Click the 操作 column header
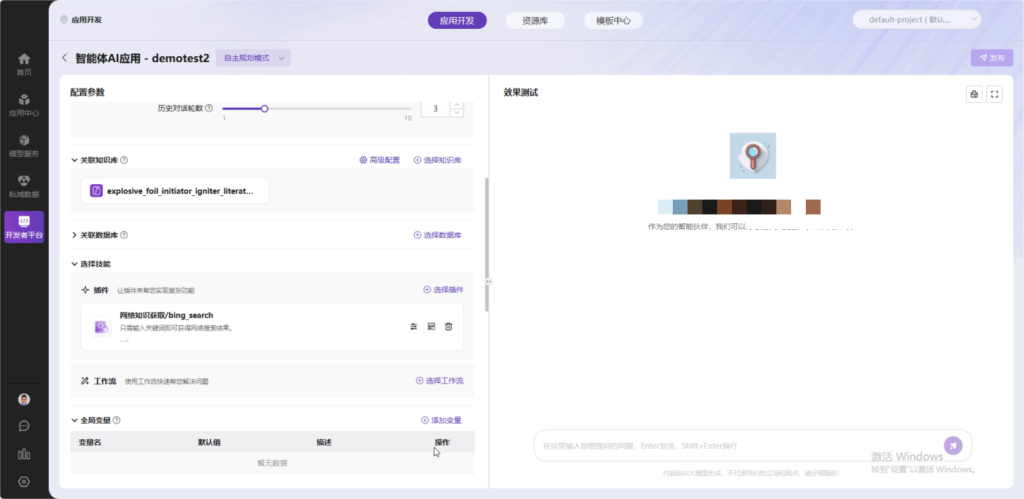 442,442
